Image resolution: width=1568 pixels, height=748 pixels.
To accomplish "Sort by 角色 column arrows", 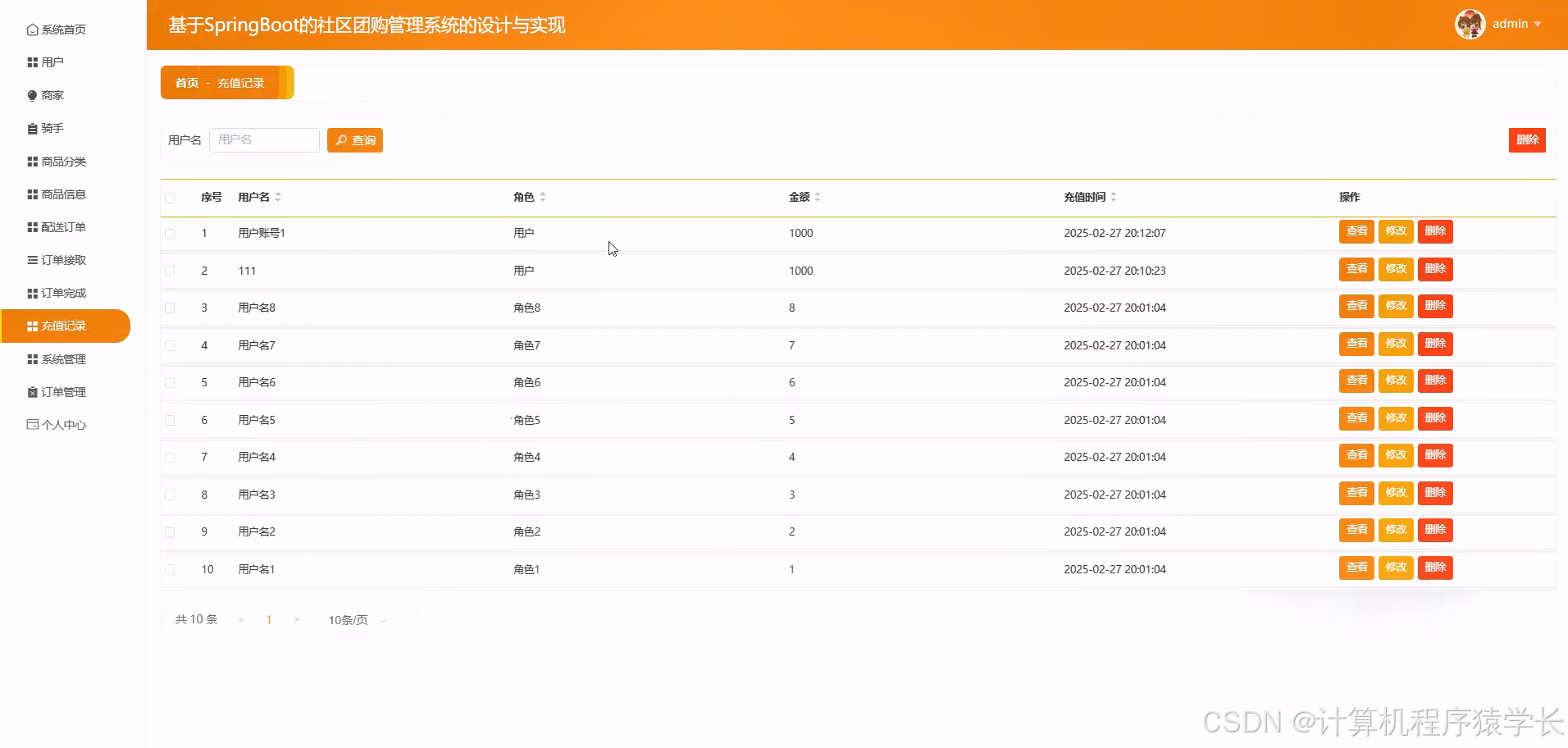I will (x=543, y=197).
